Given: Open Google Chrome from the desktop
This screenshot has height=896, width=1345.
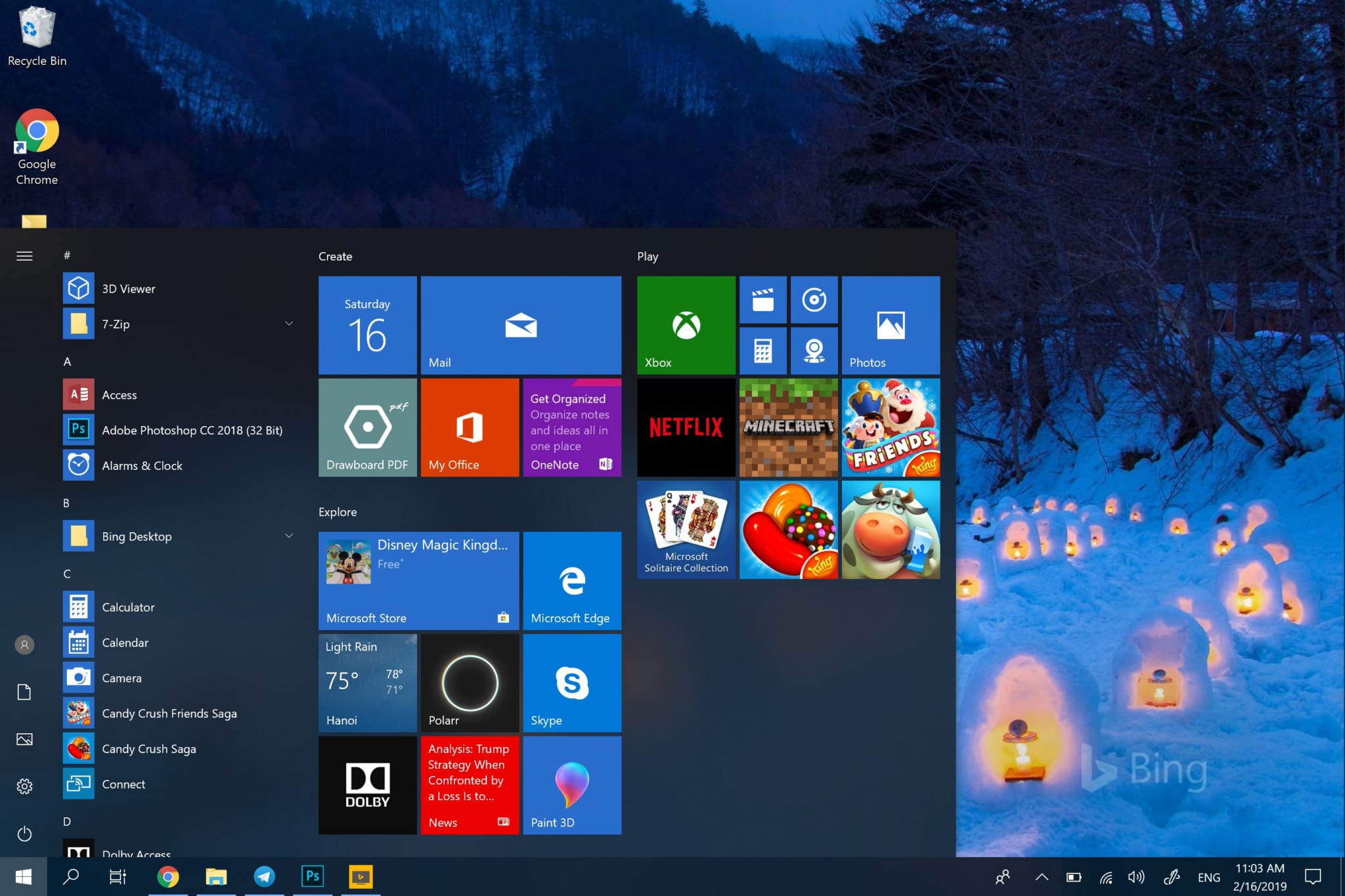Looking at the screenshot, I should pyautogui.click(x=36, y=131).
